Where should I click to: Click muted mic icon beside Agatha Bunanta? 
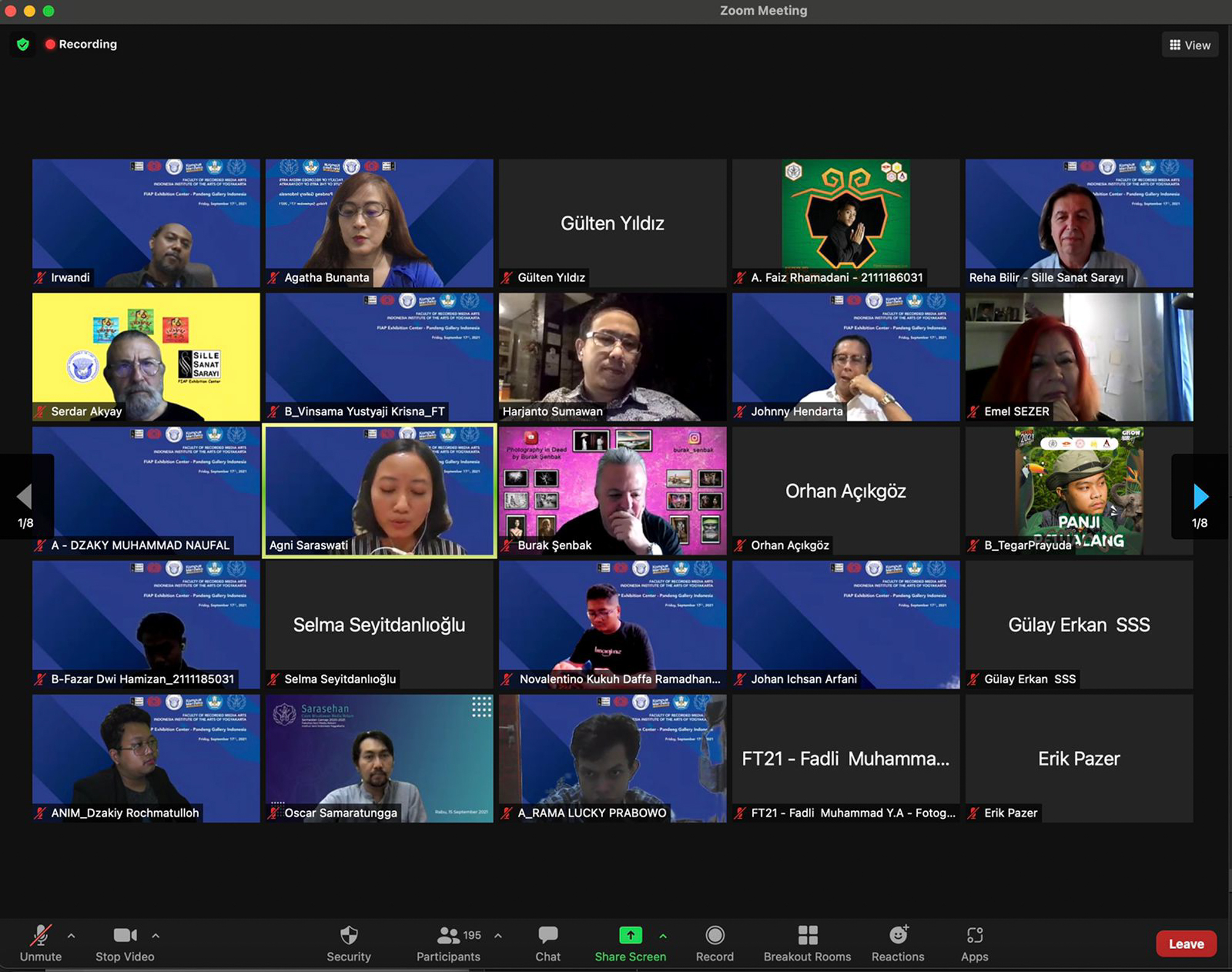274,277
